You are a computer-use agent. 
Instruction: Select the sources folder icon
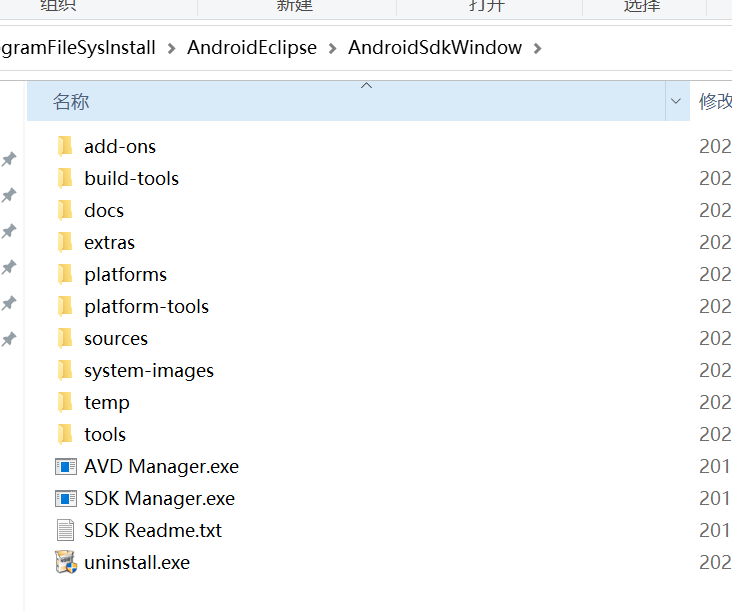coord(65,338)
